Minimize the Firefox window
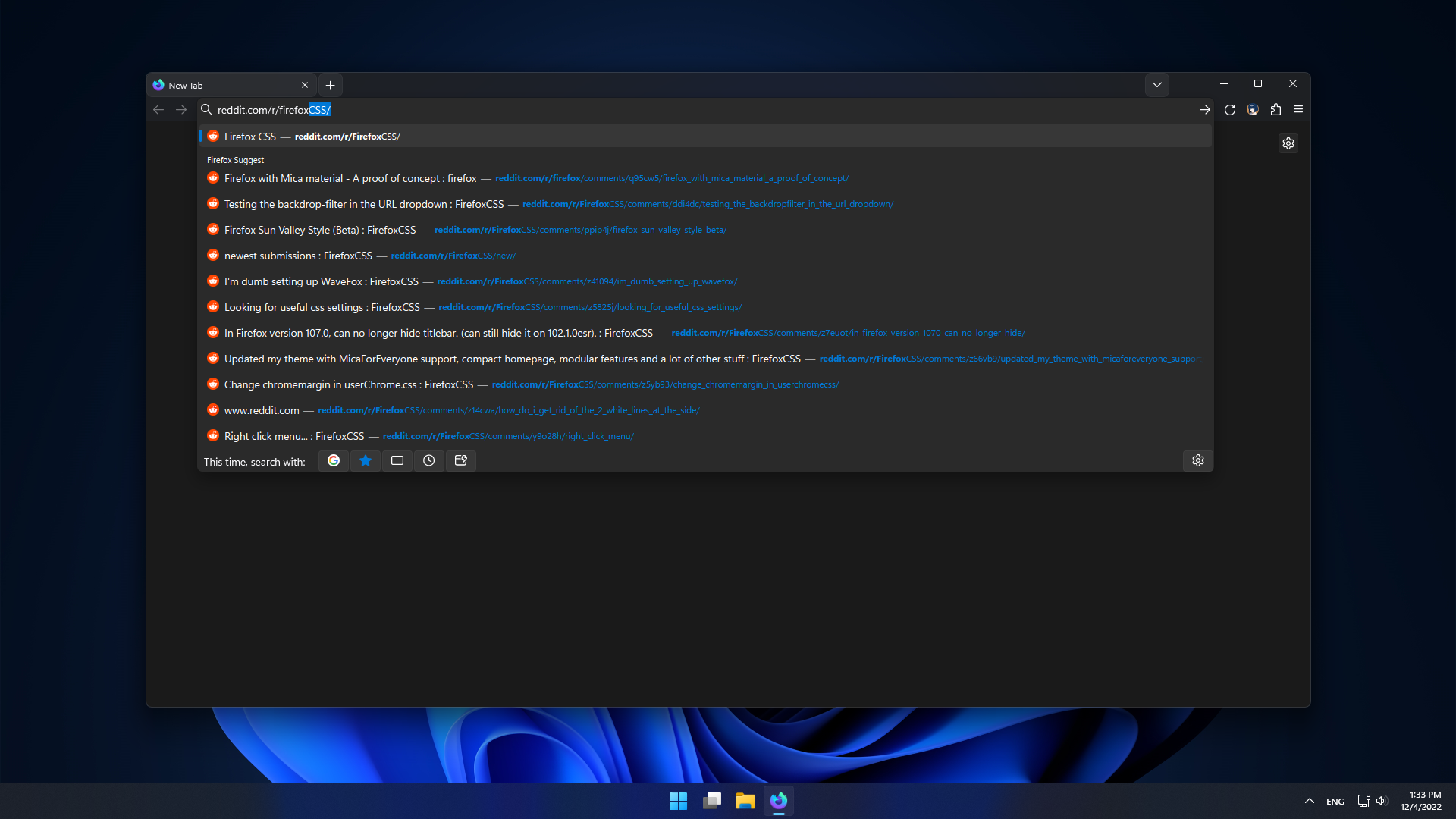The width and height of the screenshot is (1456, 819). 1223,83
